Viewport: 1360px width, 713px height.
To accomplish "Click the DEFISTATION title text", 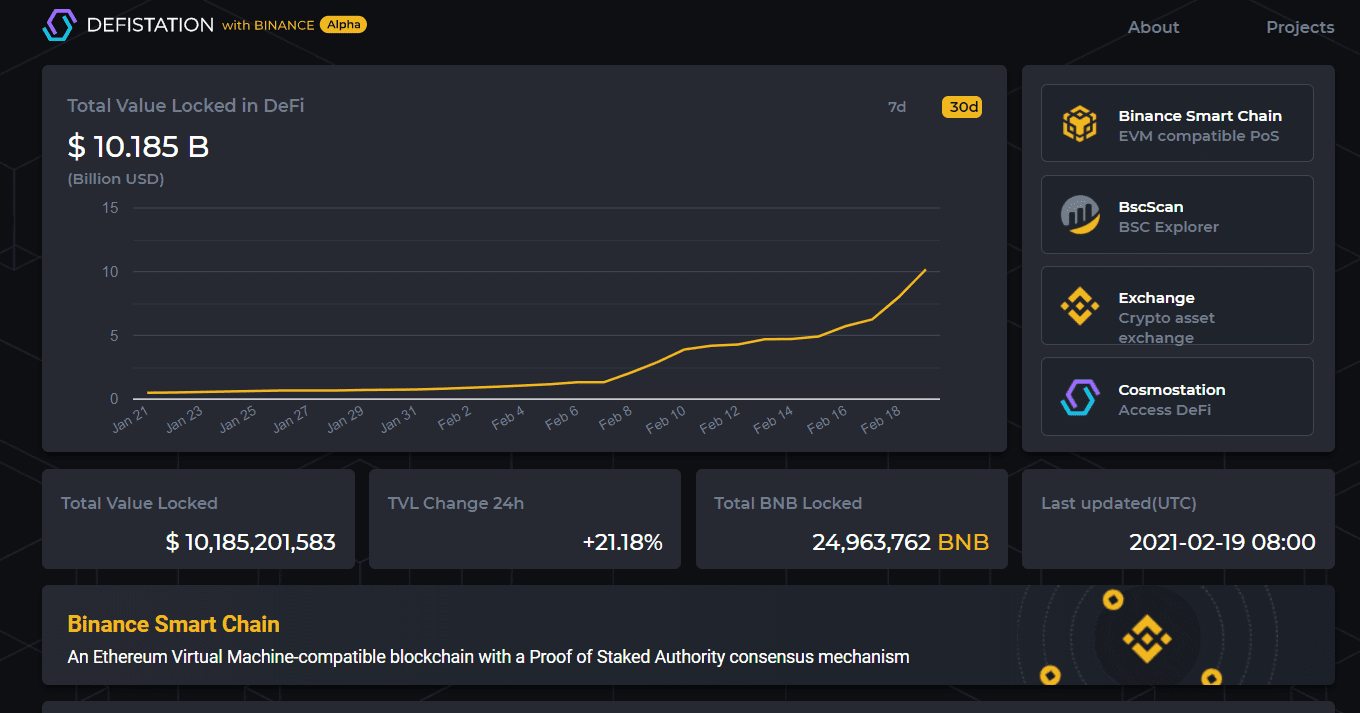I will pyautogui.click(x=150, y=25).
